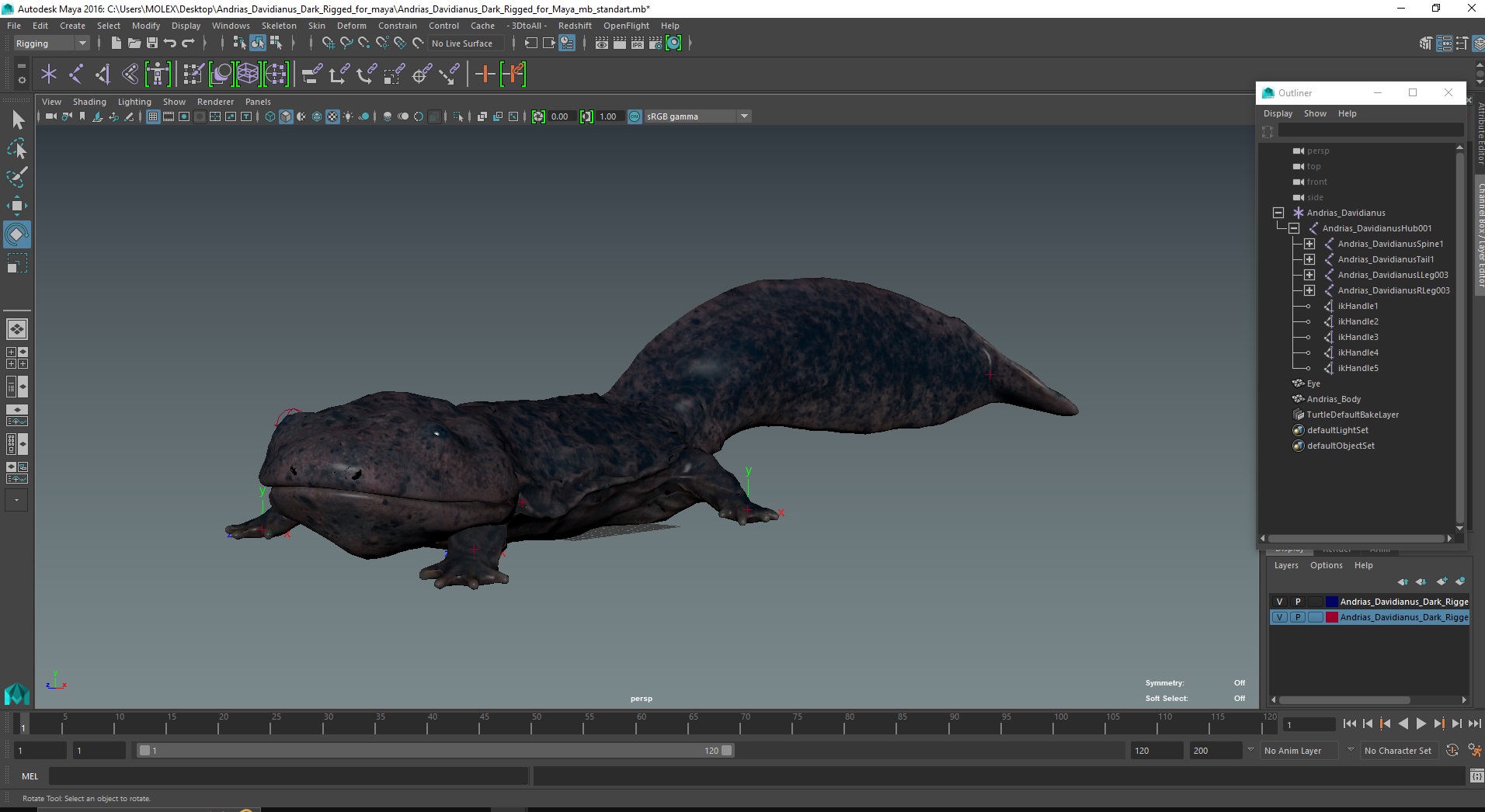Expand Andrias_DavidianusRLeg003 joint
The width and height of the screenshot is (1485, 812).
pos(1309,290)
